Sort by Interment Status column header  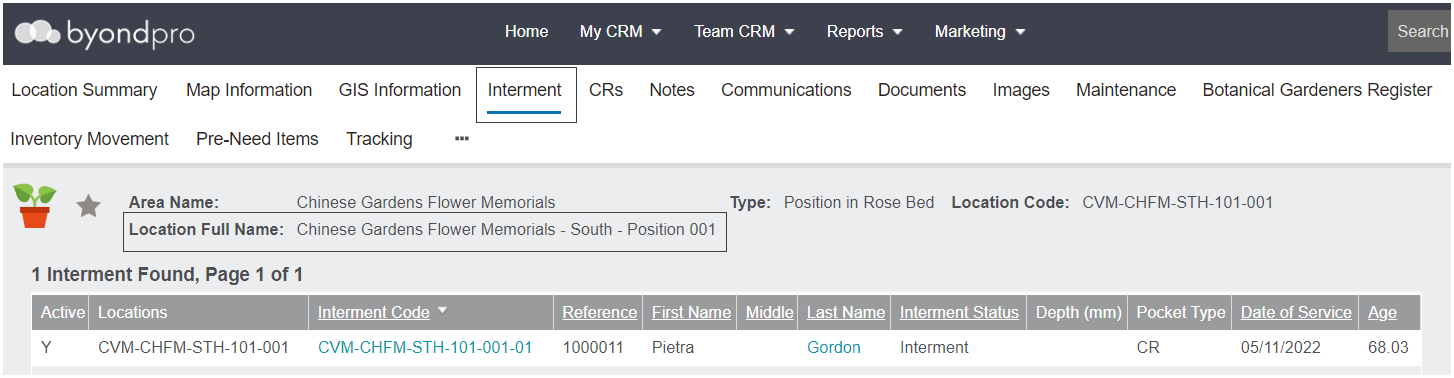point(959,312)
